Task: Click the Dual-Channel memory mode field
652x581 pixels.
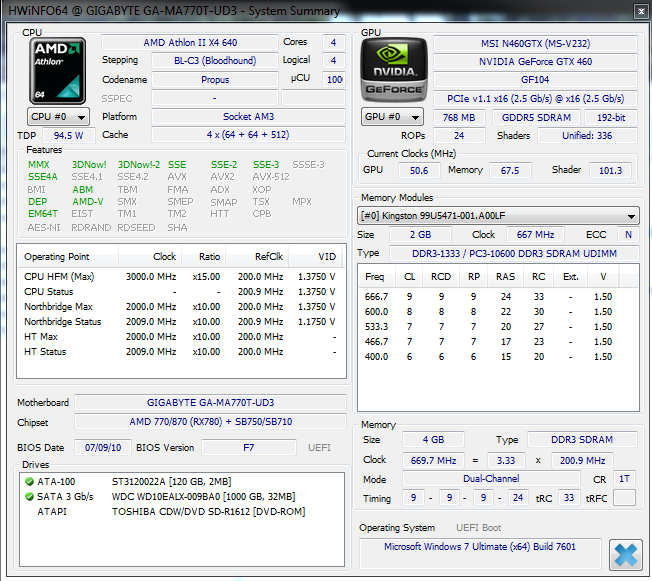Action: pyautogui.click(x=491, y=479)
